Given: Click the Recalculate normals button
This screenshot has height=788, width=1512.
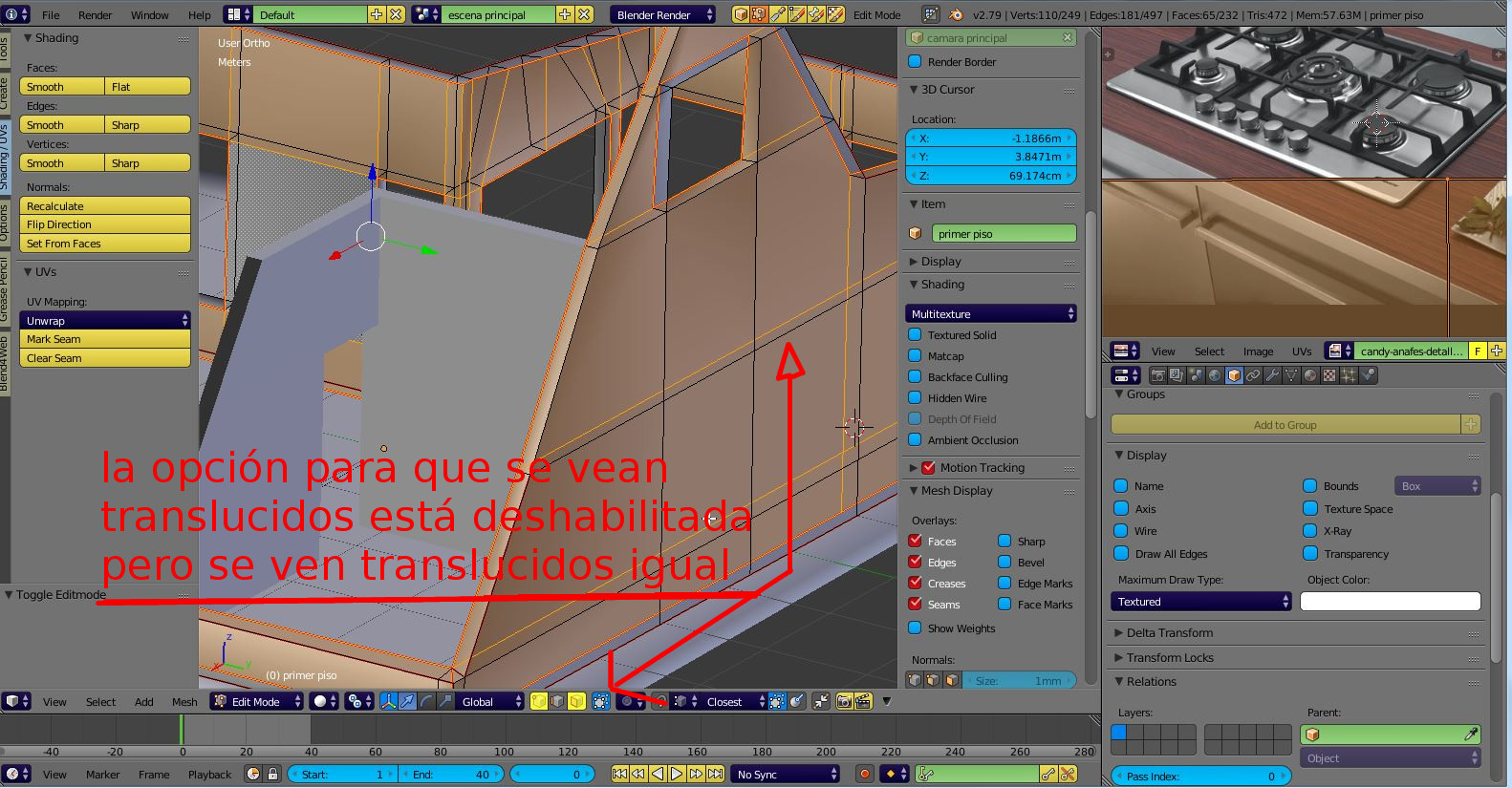Looking at the screenshot, I should 105,205.
